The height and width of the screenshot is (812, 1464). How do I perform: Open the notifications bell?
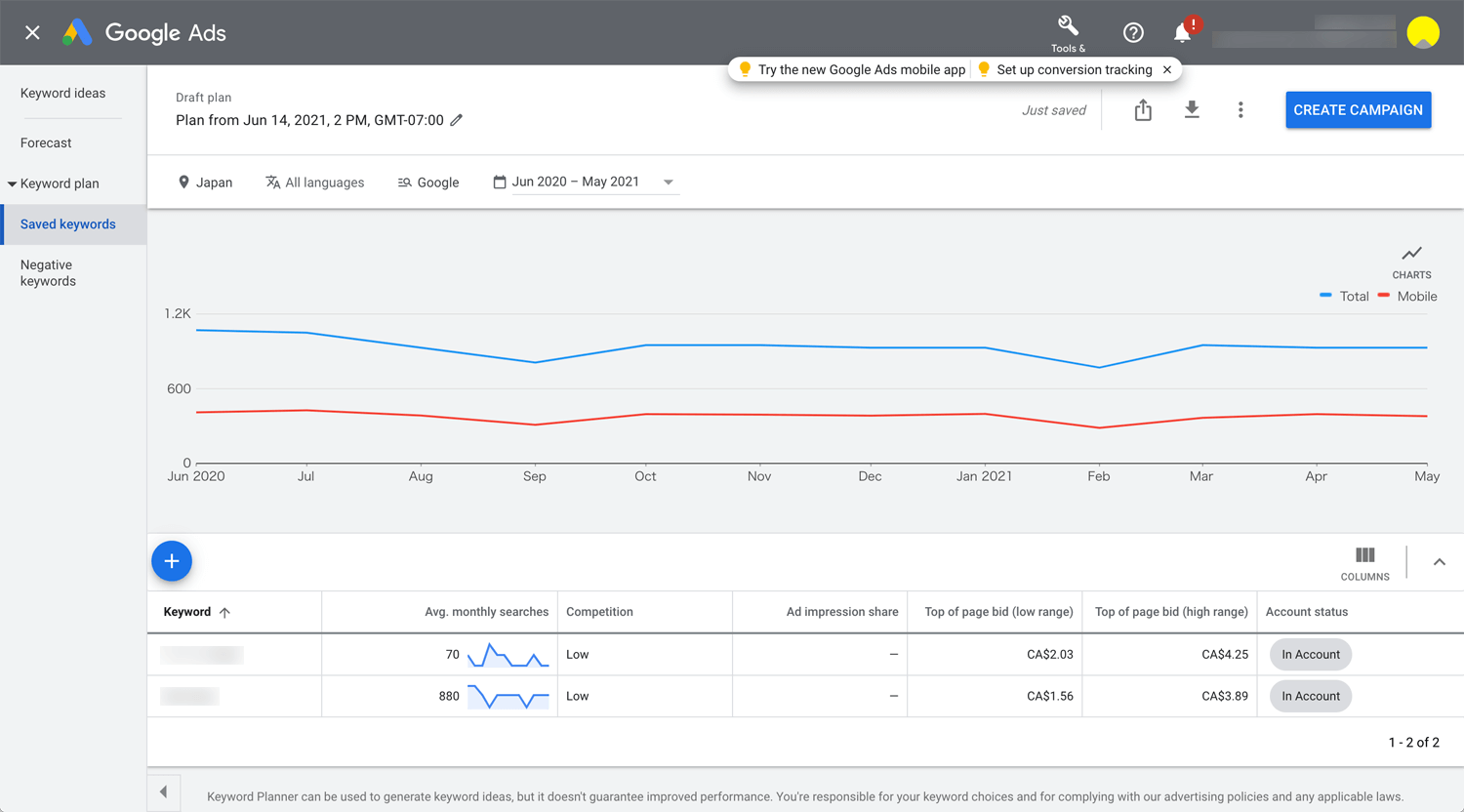click(x=1183, y=32)
